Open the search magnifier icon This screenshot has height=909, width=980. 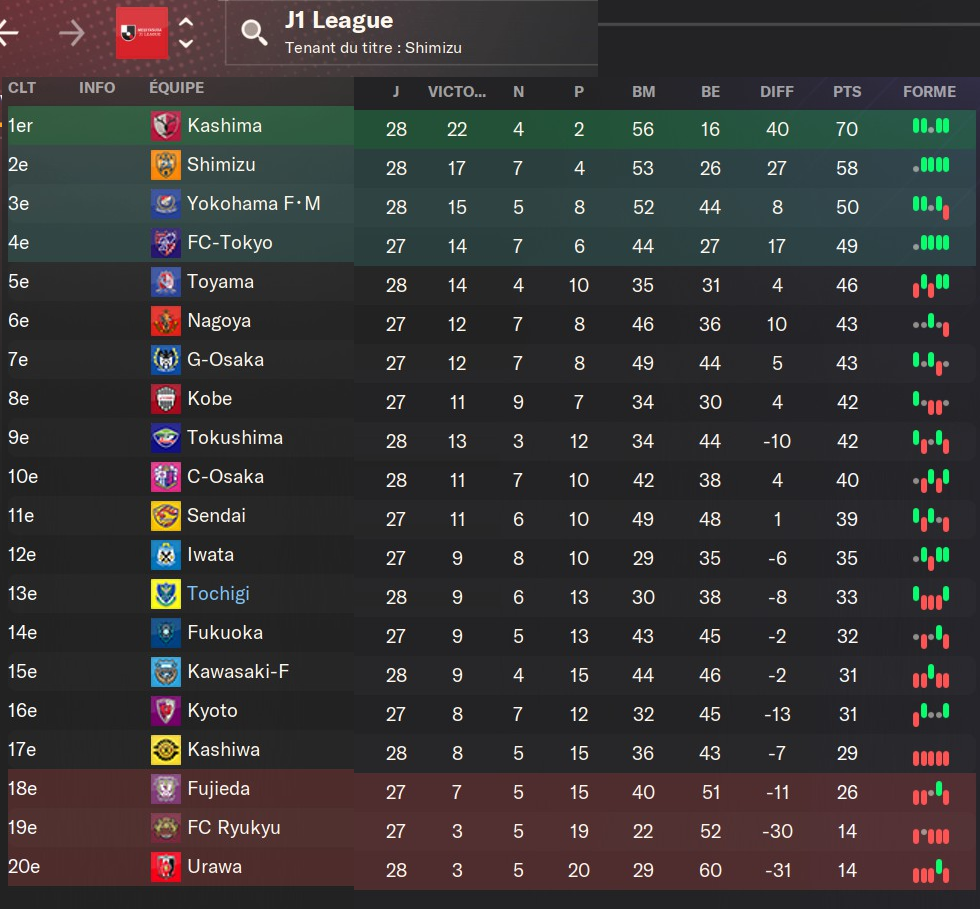click(255, 33)
